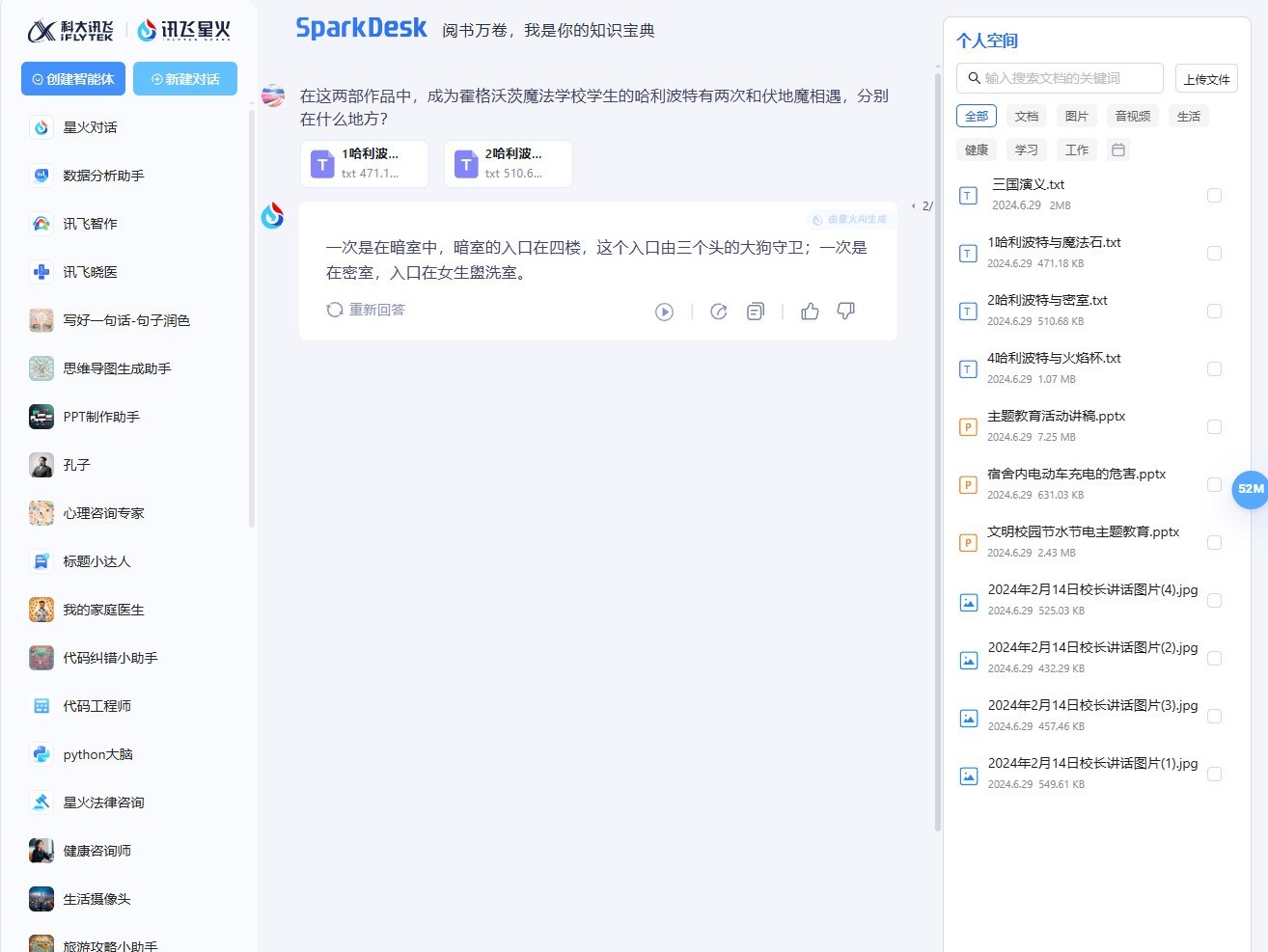Viewport: 1268px width, 952px height.
Task: Click the 上传文件 button
Action: [1206, 79]
